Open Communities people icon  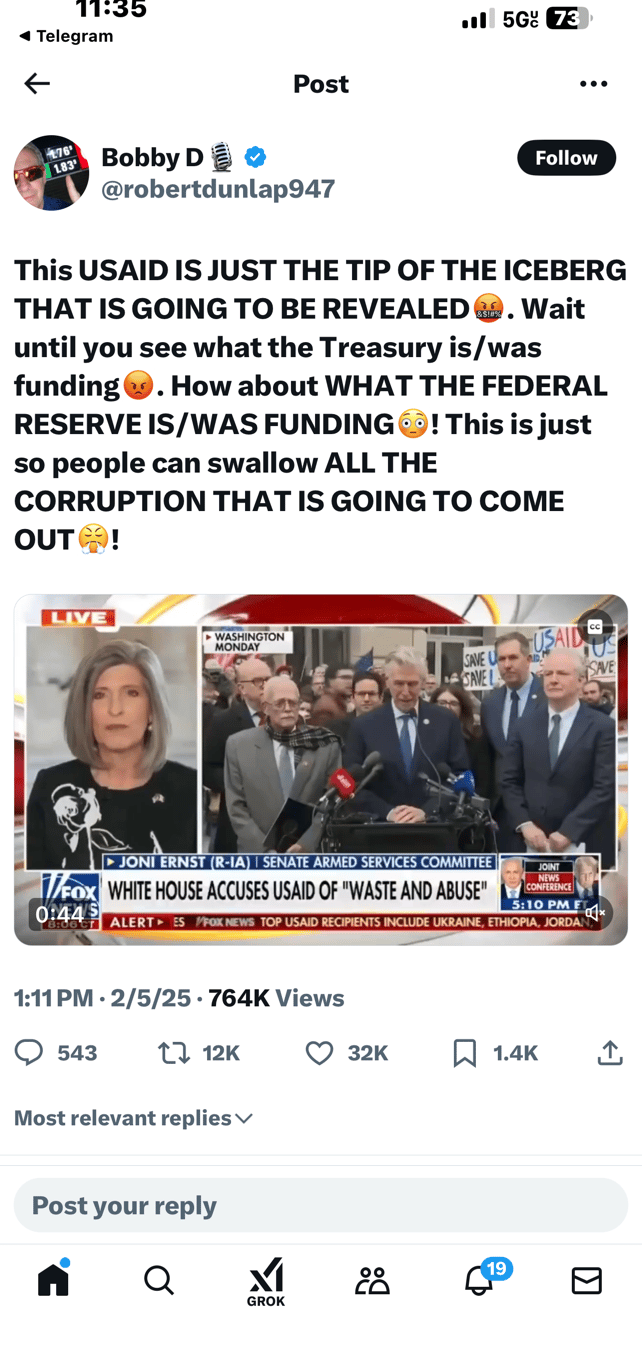(x=372, y=1280)
